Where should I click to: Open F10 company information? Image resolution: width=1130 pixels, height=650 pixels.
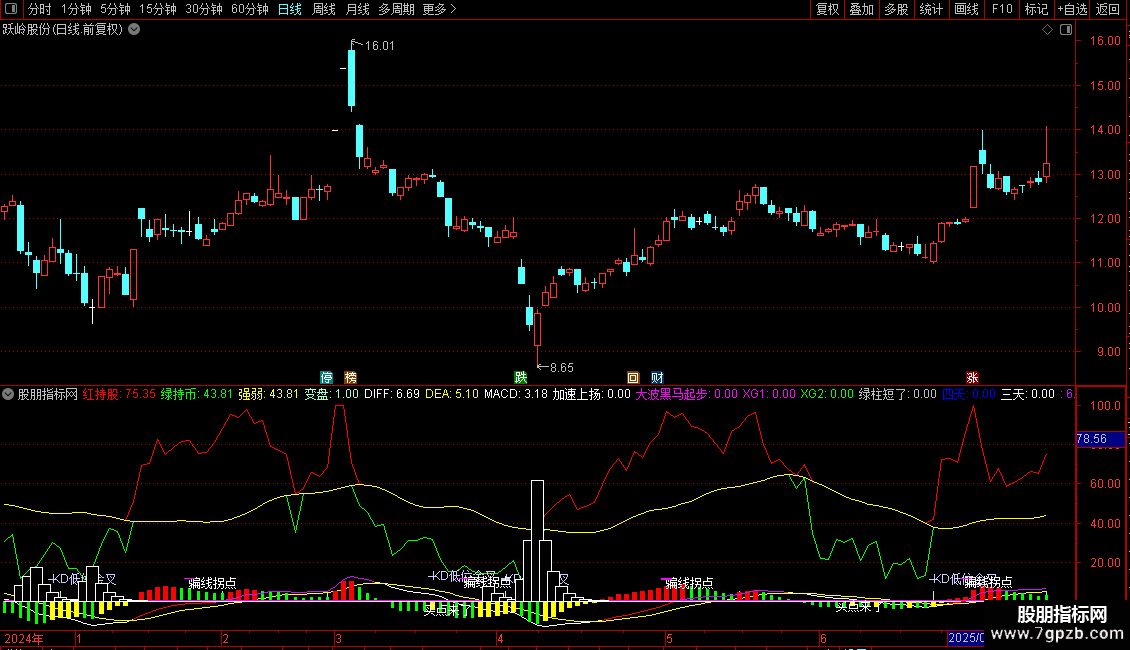(x=1002, y=9)
